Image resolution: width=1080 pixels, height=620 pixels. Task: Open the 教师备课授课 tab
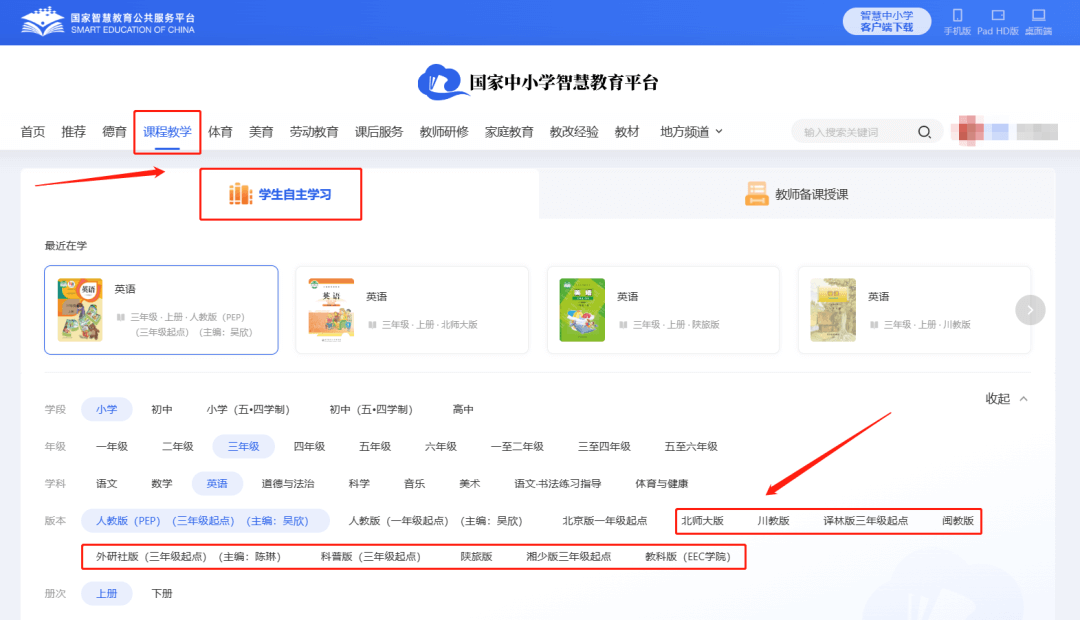point(797,194)
